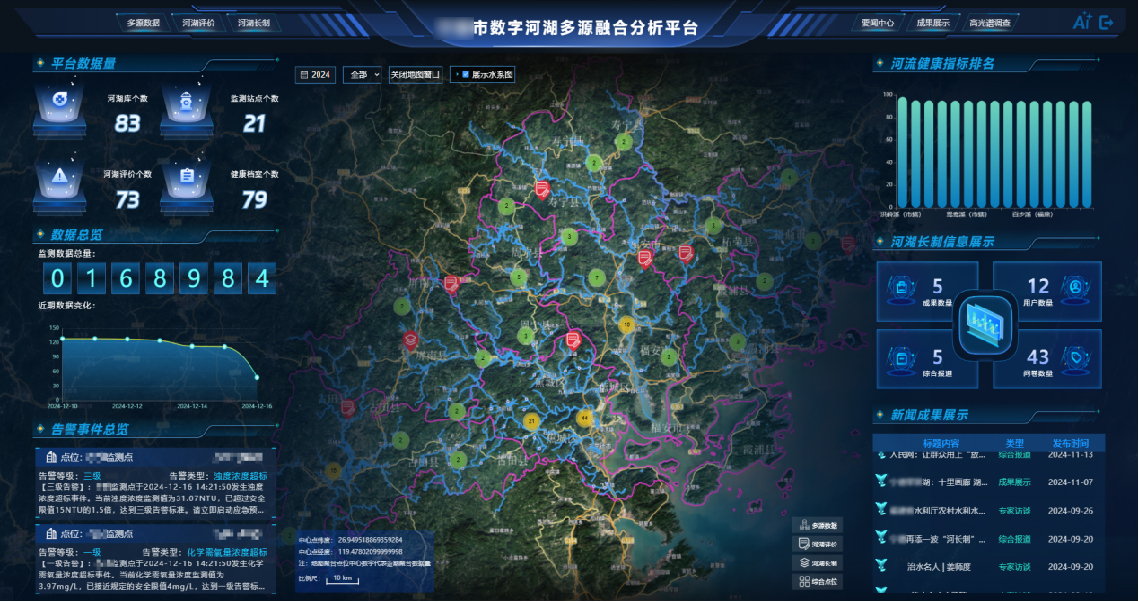1139x602 pixels.
Task: Toggle the 多源数据 map layer button
Action: pos(820,526)
